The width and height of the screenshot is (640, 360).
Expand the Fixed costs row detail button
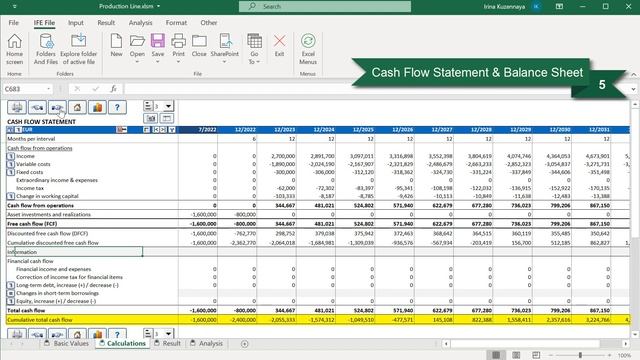point(11,172)
